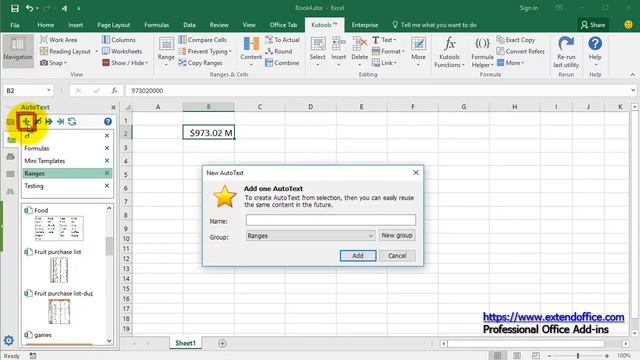Refresh the AutoText pane
This screenshot has width=640, height=360.
point(72,121)
